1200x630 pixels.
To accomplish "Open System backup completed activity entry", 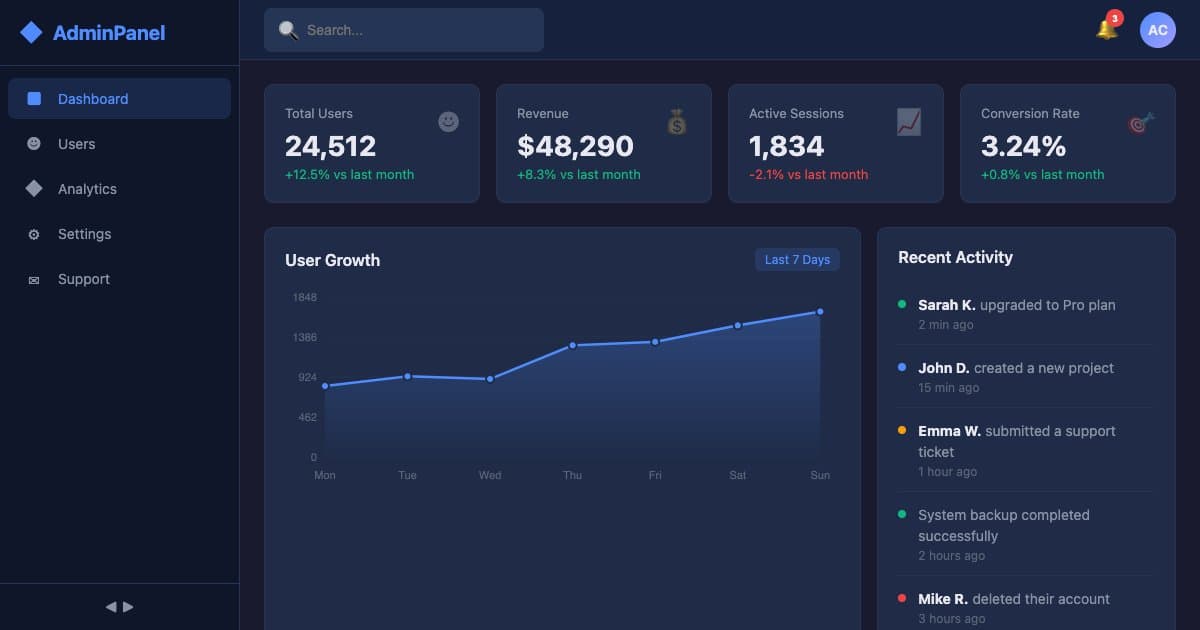I will tap(1026, 535).
